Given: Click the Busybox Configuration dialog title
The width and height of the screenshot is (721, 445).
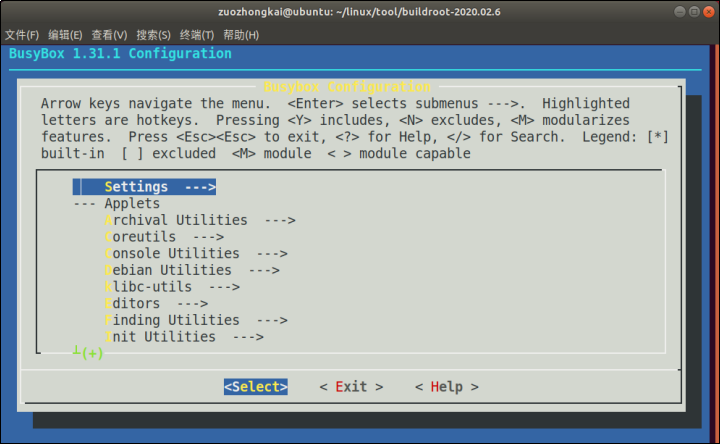Looking at the screenshot, I should tap(347, 86).
